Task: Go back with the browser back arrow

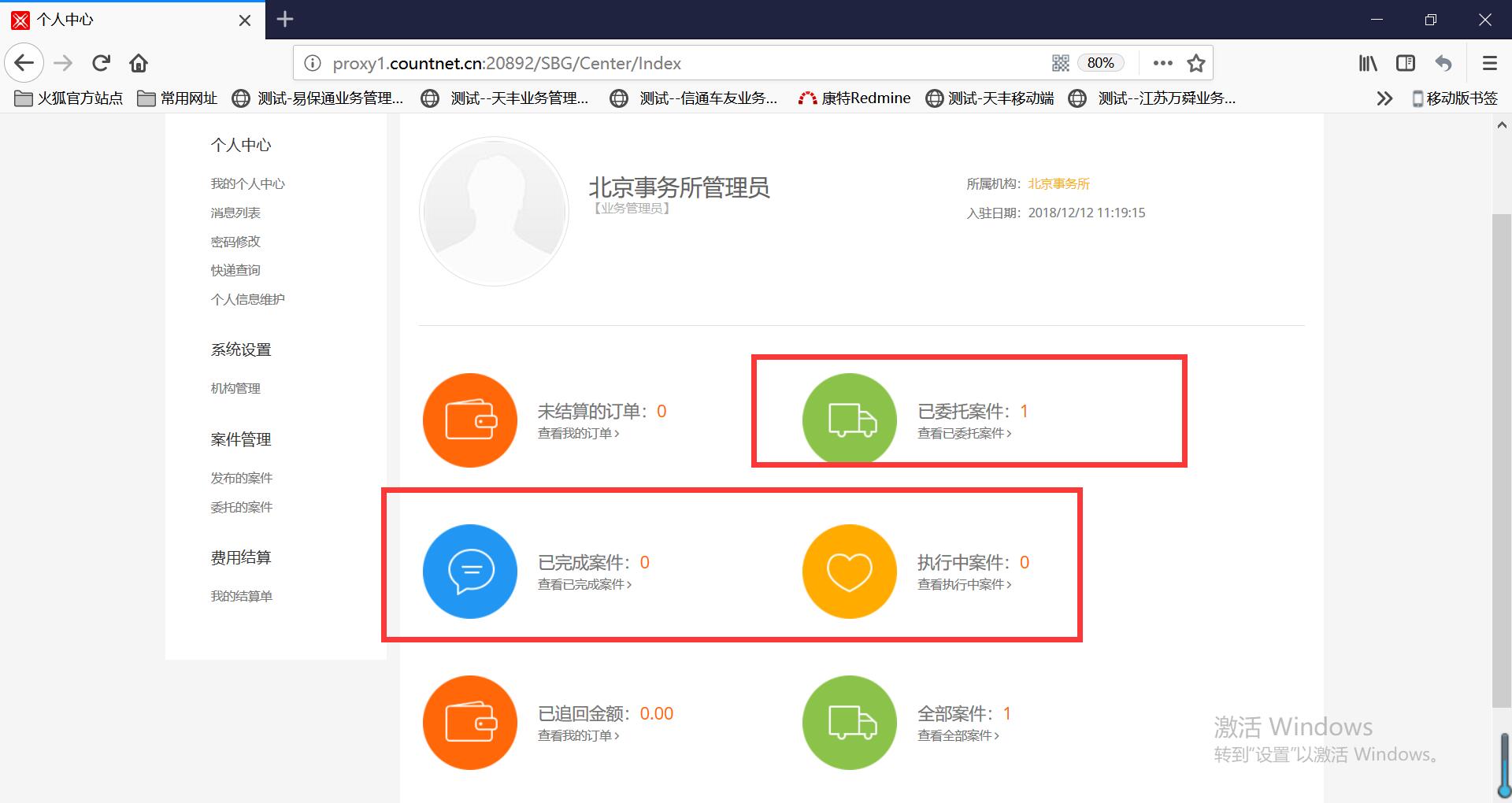Action: [x=24, y=63]
